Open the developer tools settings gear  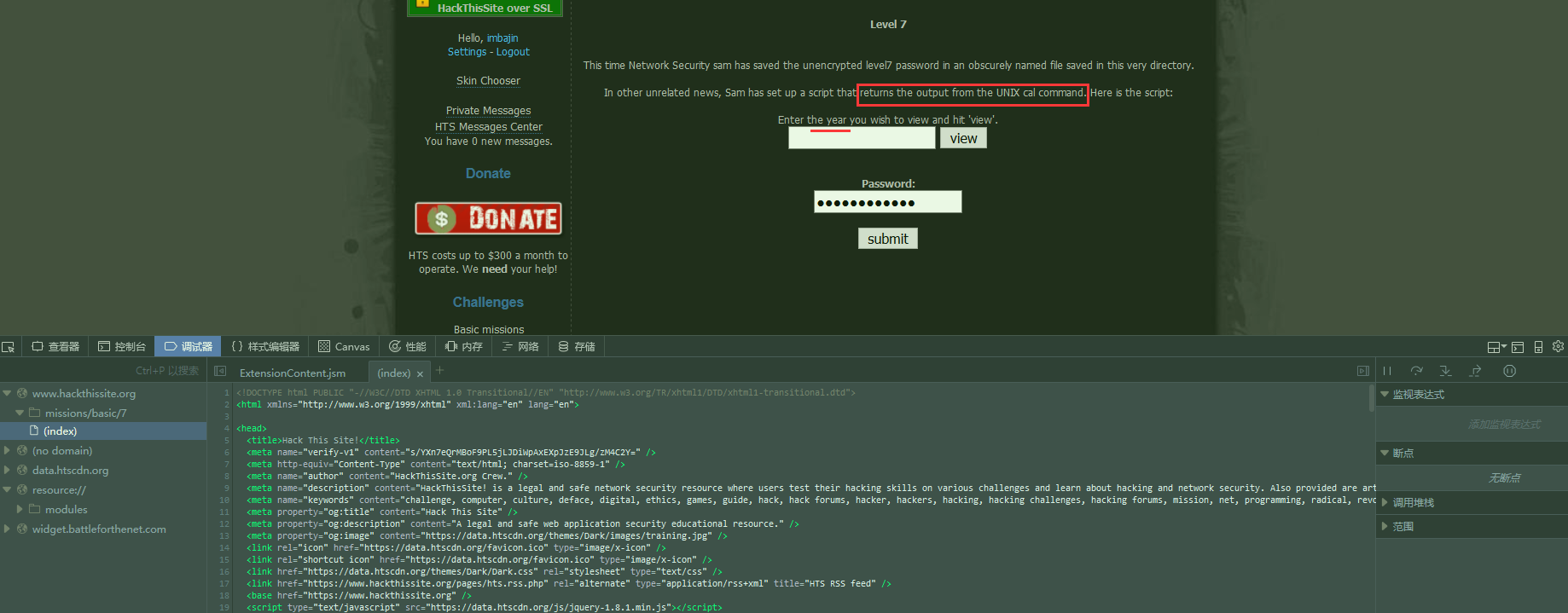(x=1558, y=347)
